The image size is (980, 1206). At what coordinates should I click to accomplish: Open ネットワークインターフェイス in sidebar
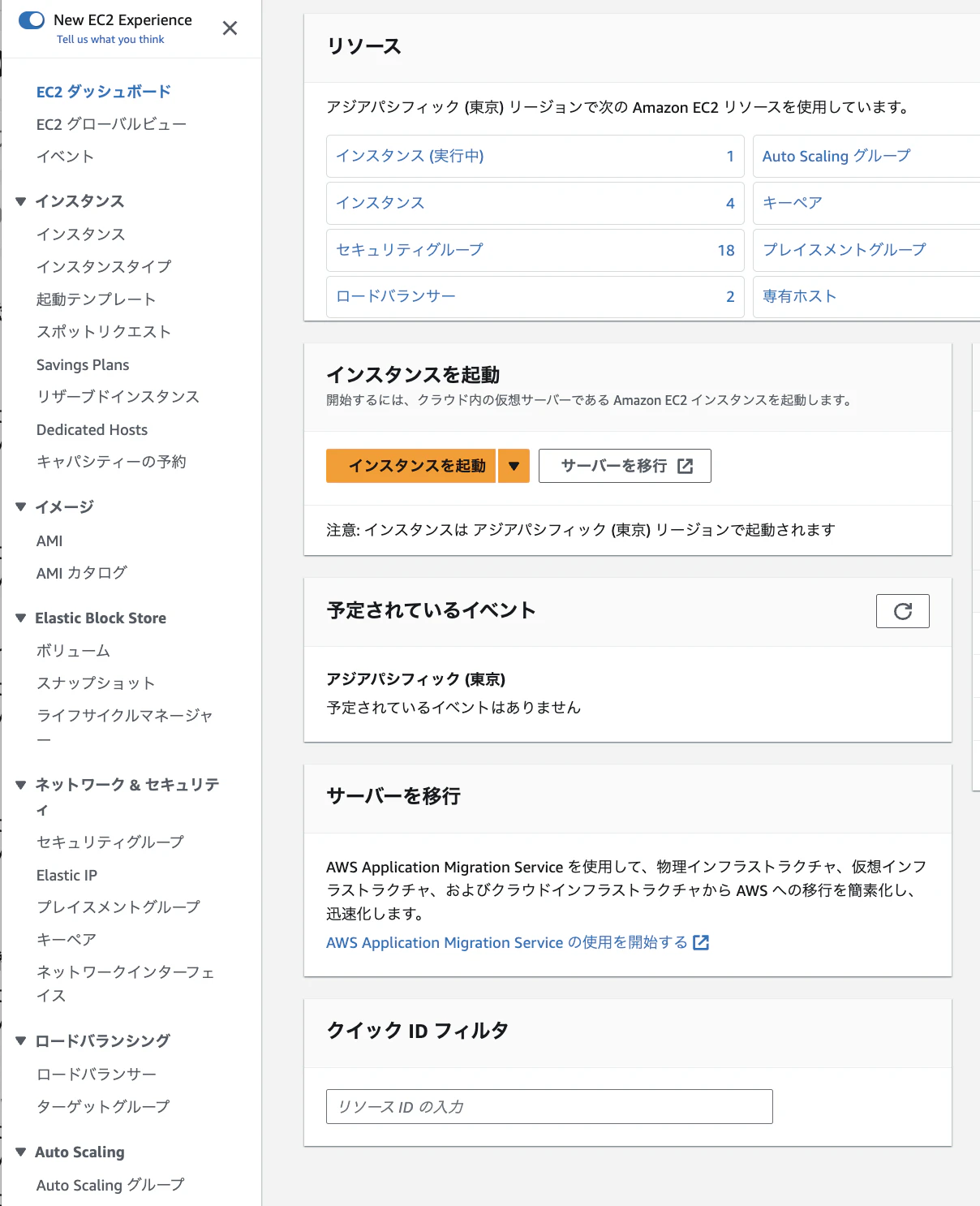coord(126,984)
